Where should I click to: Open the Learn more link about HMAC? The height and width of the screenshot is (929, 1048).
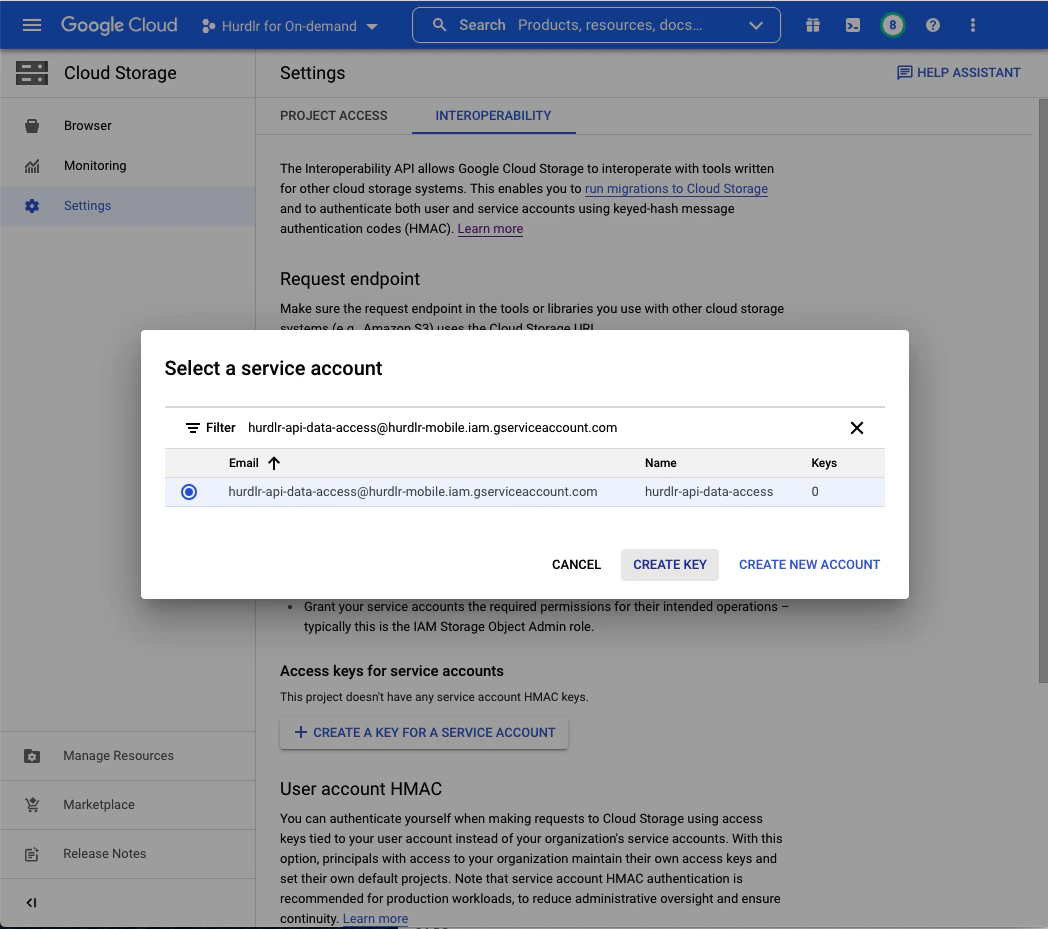click(x=490, y=229)
